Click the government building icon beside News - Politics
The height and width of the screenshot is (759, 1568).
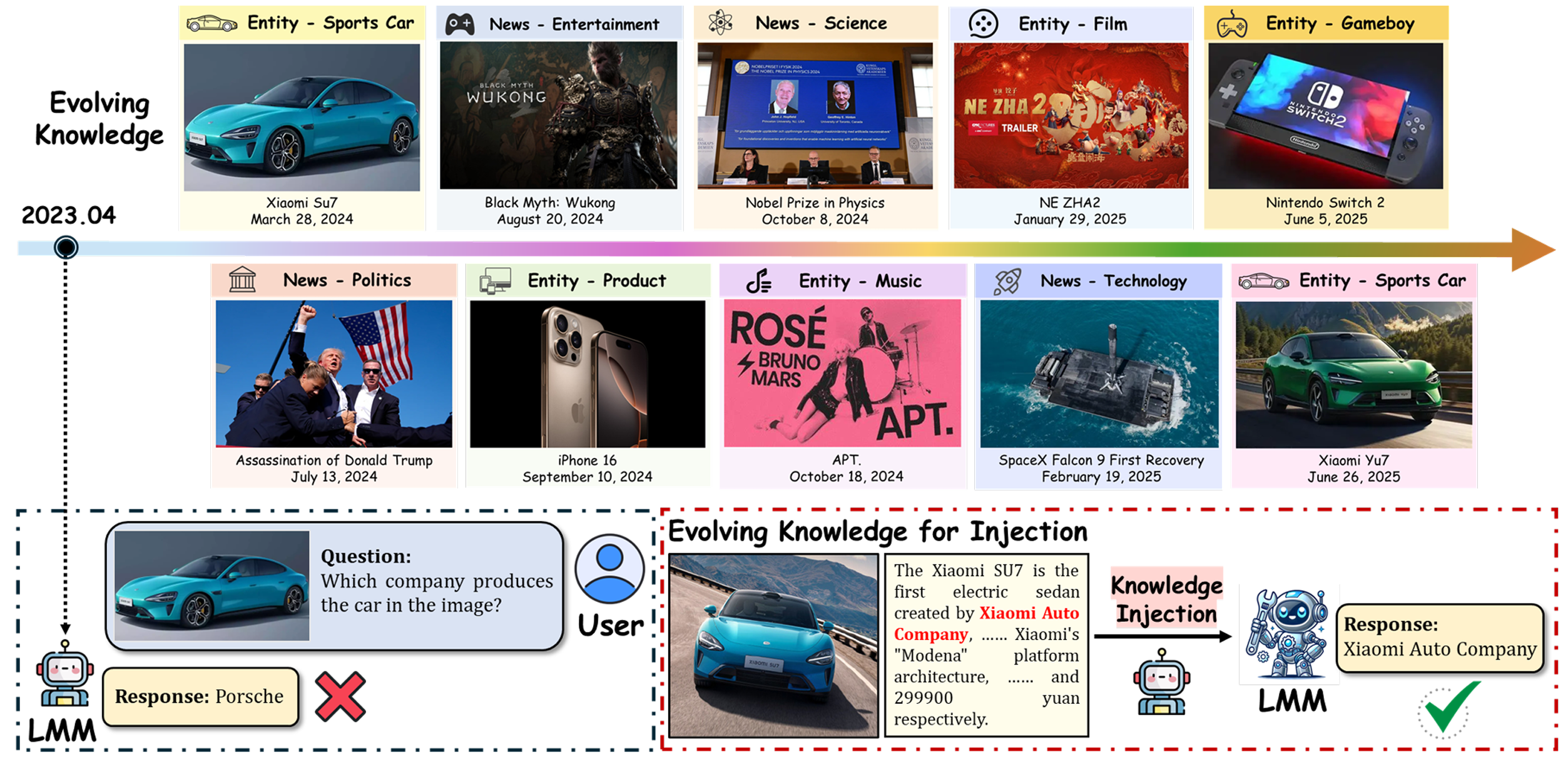point(242,280)
